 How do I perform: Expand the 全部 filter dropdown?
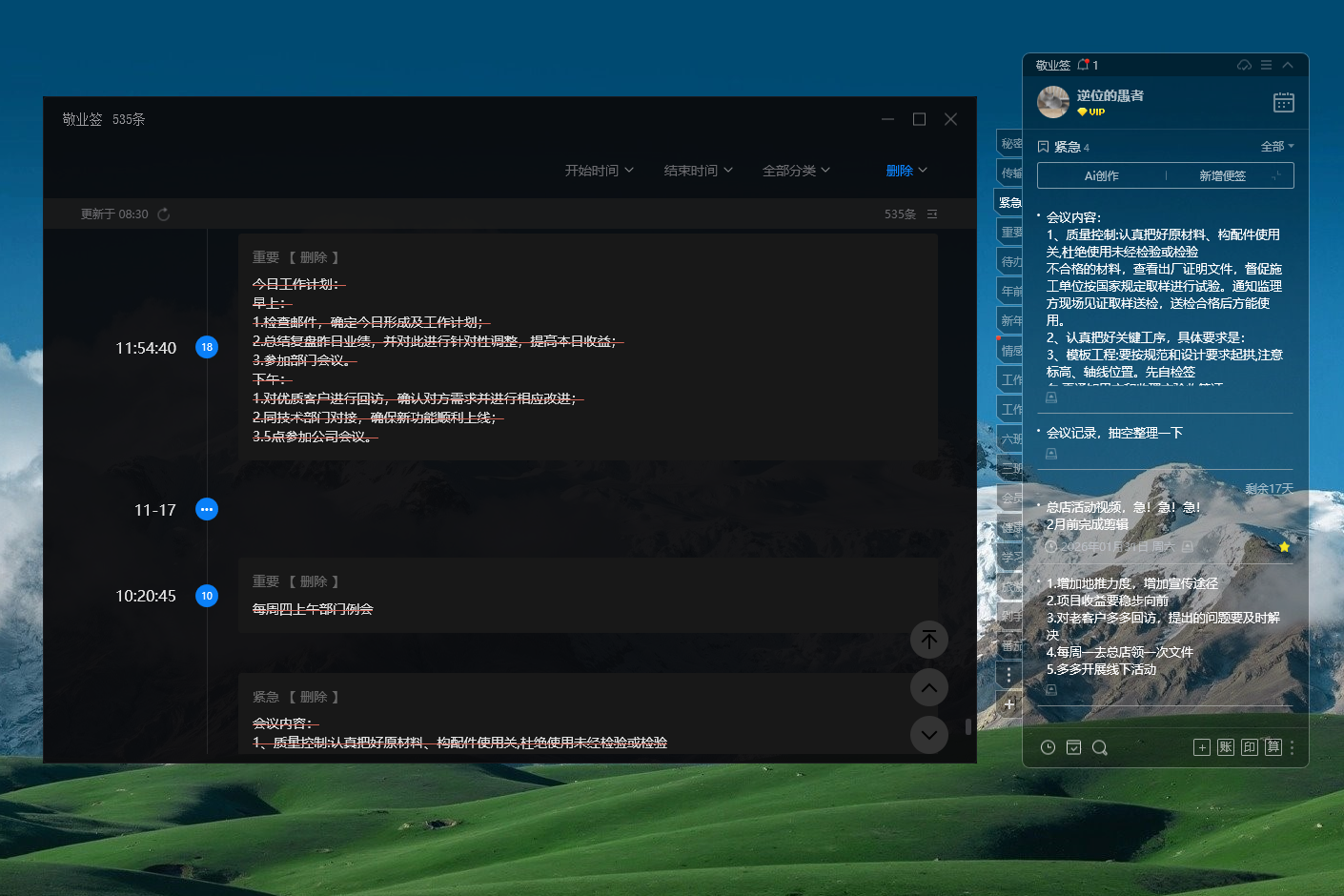click(x=1277, y=147)
